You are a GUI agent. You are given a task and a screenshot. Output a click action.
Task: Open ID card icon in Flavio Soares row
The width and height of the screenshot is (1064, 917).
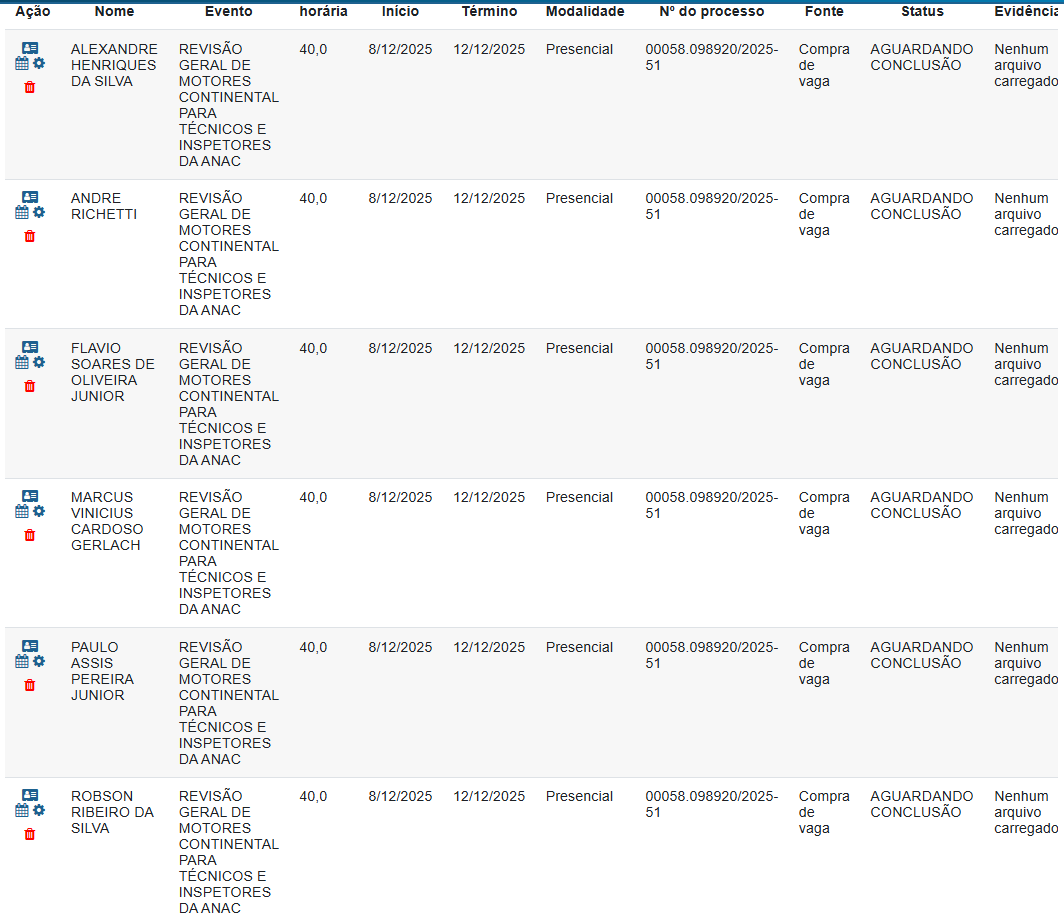pyautogui.click(x=30, y=347)
